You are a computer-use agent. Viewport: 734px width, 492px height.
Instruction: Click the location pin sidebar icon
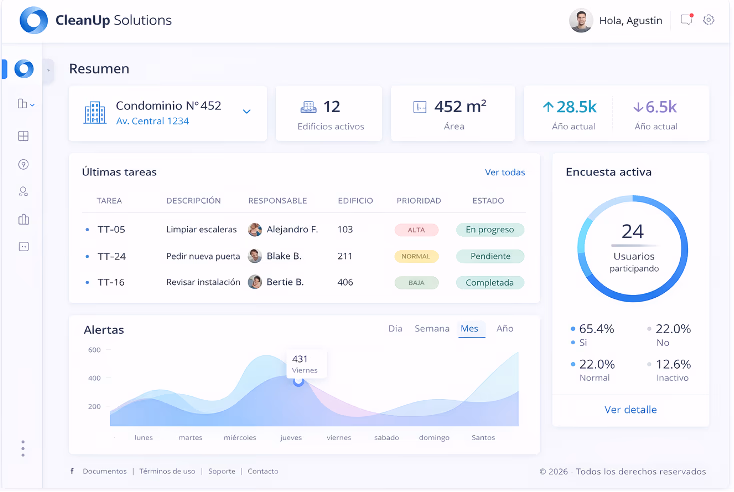click(x=24, y=164)
